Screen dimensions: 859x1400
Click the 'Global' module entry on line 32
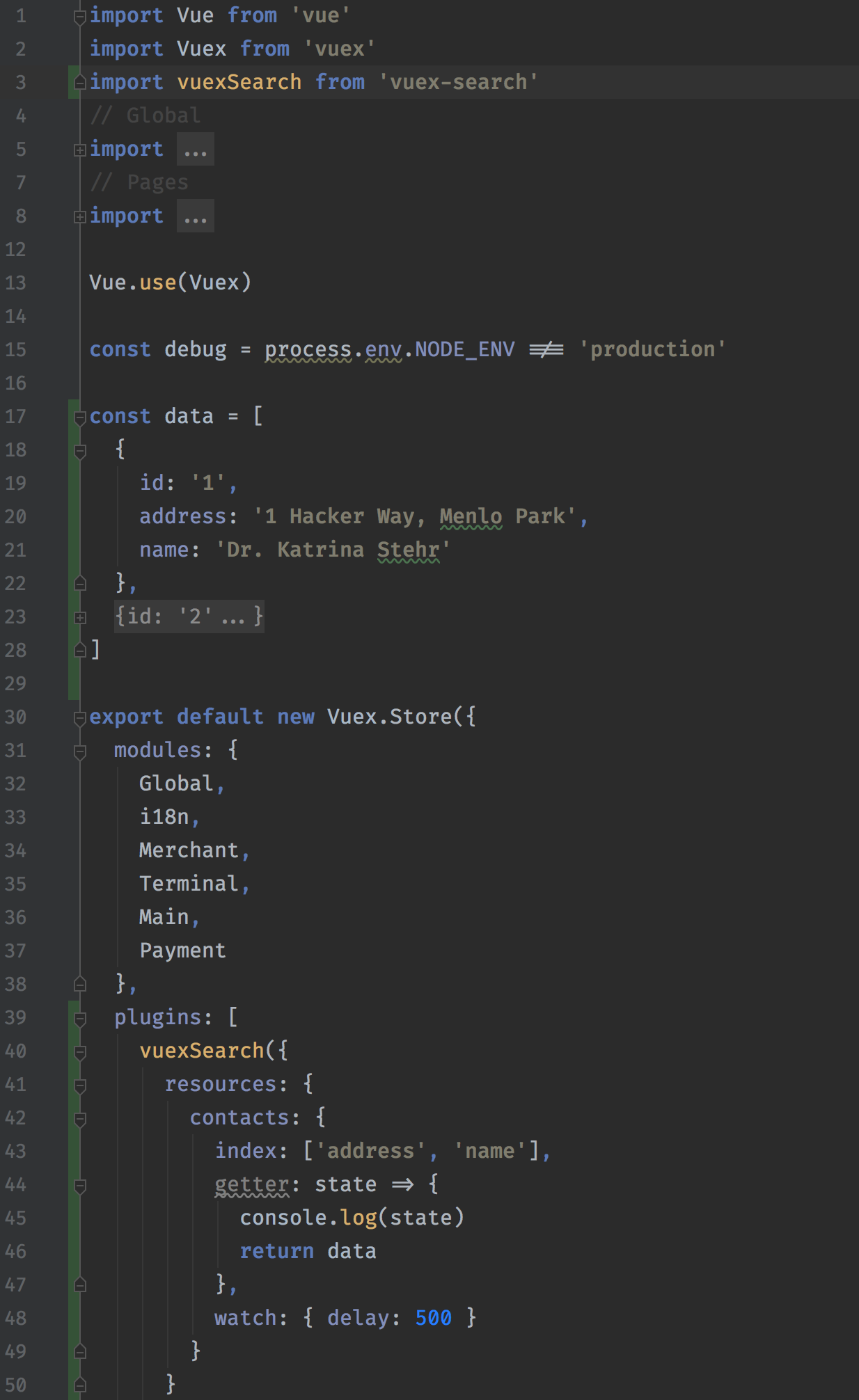(x=176, y=783)
